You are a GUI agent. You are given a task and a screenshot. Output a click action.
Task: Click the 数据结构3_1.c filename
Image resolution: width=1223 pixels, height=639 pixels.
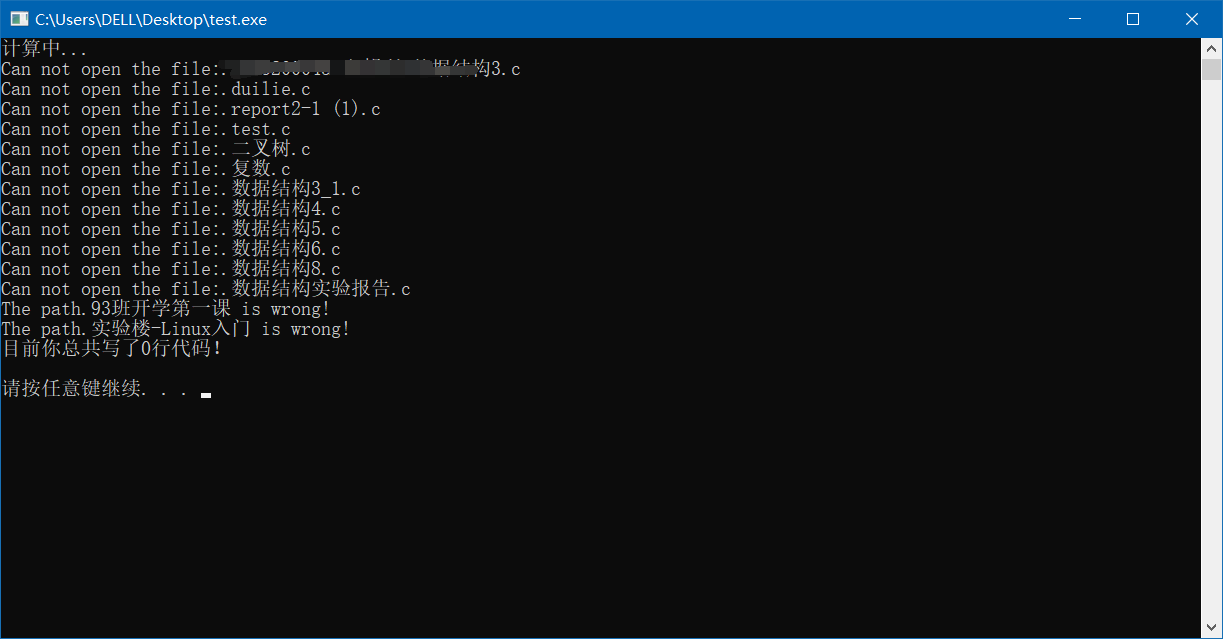coord(296,189)
